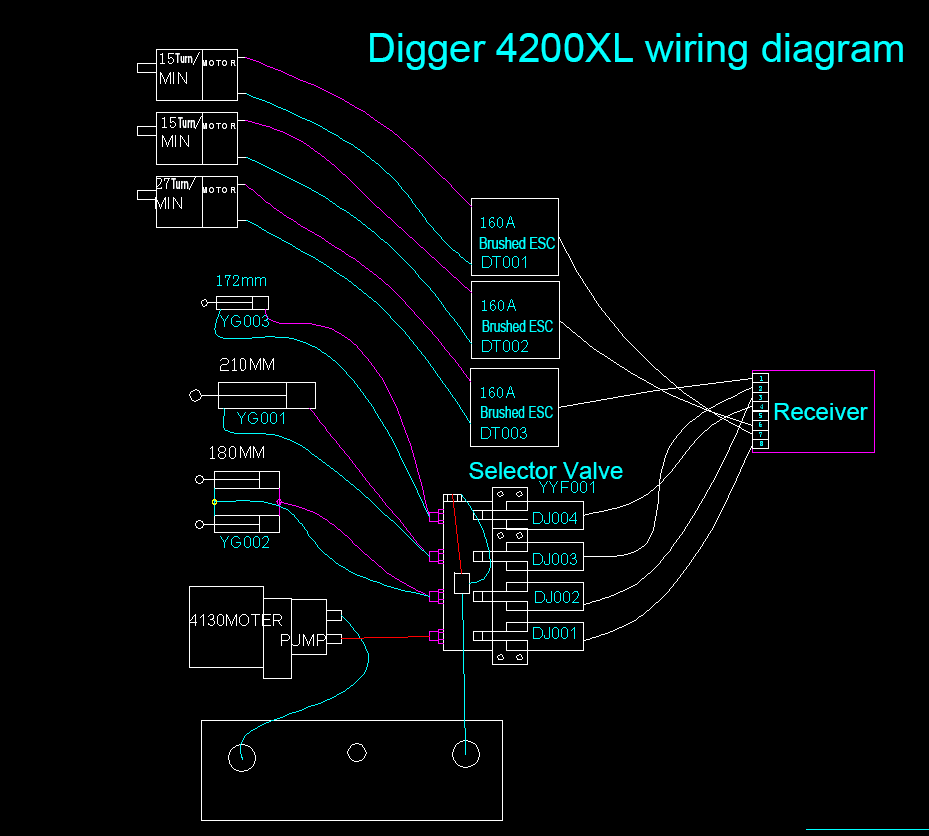Click the 27Turn/MIN motor block
929x836 pixels.
point(196,202)
